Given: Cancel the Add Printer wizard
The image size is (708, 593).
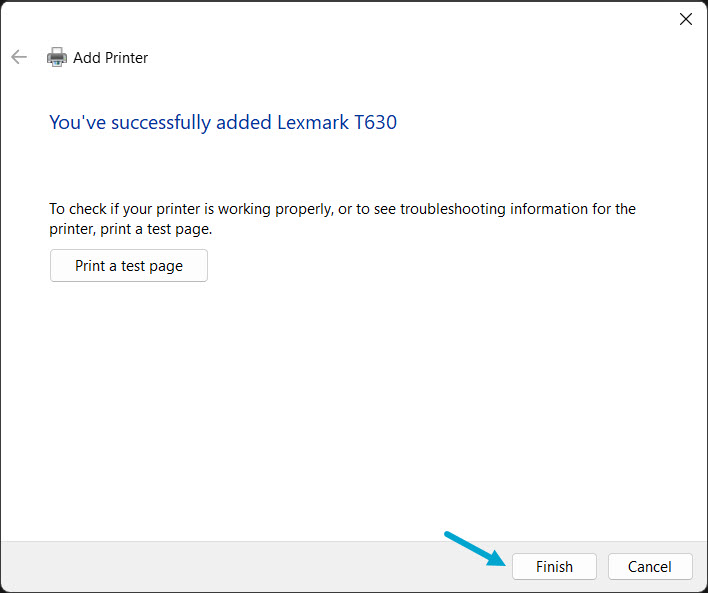Looking at the screenshot, I should click(x=649, y=566).
